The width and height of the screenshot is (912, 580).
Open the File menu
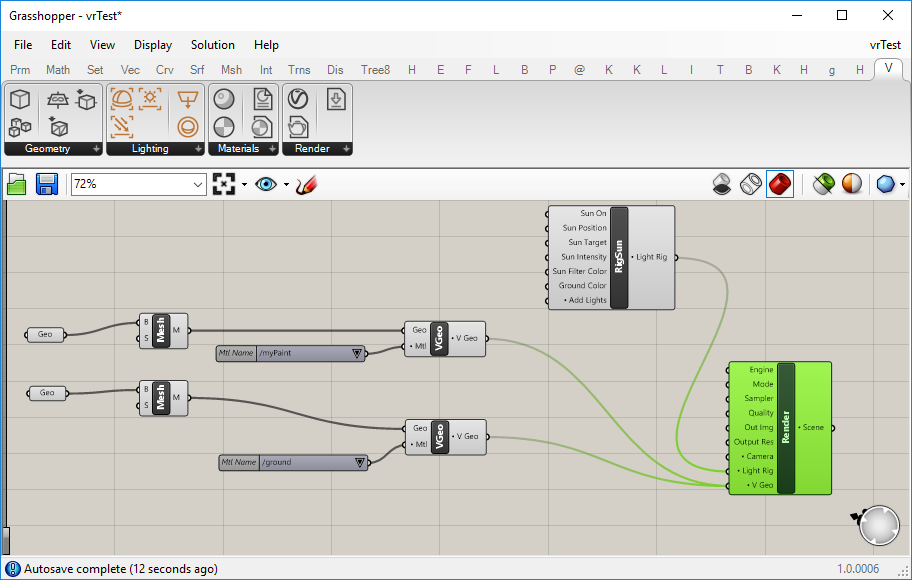[x=23, y=45]
